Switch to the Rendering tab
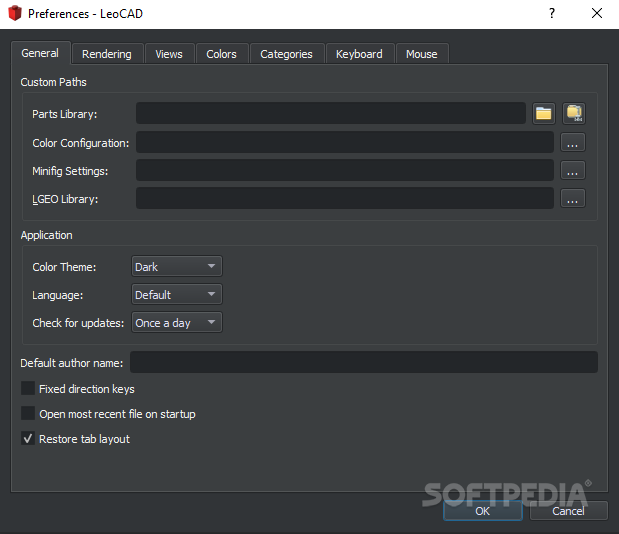The height and width of the screenshot is (534, 619). [x=107, y=54]
